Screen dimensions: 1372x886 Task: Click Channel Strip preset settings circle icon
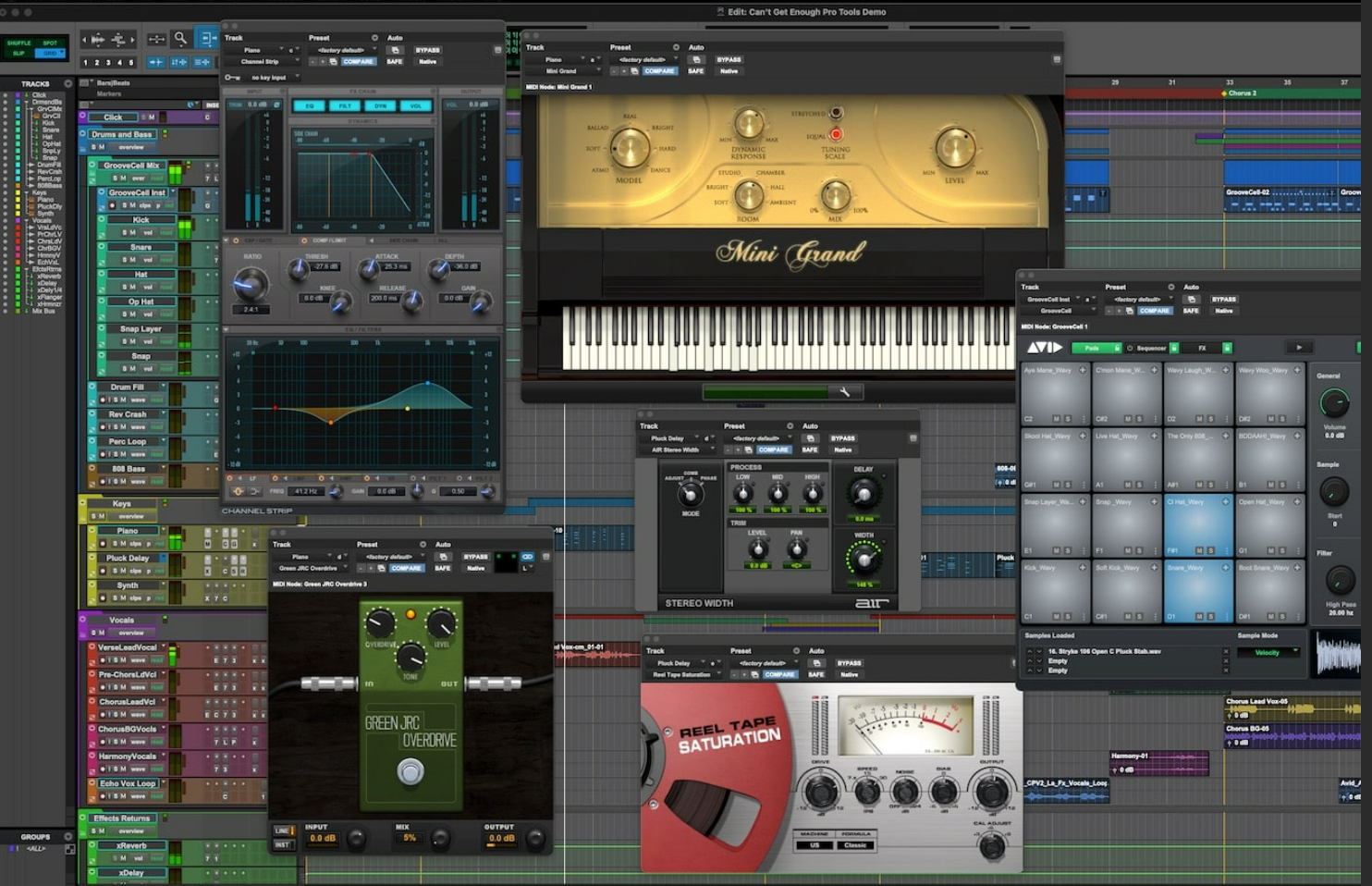click(x=374, y=38)
